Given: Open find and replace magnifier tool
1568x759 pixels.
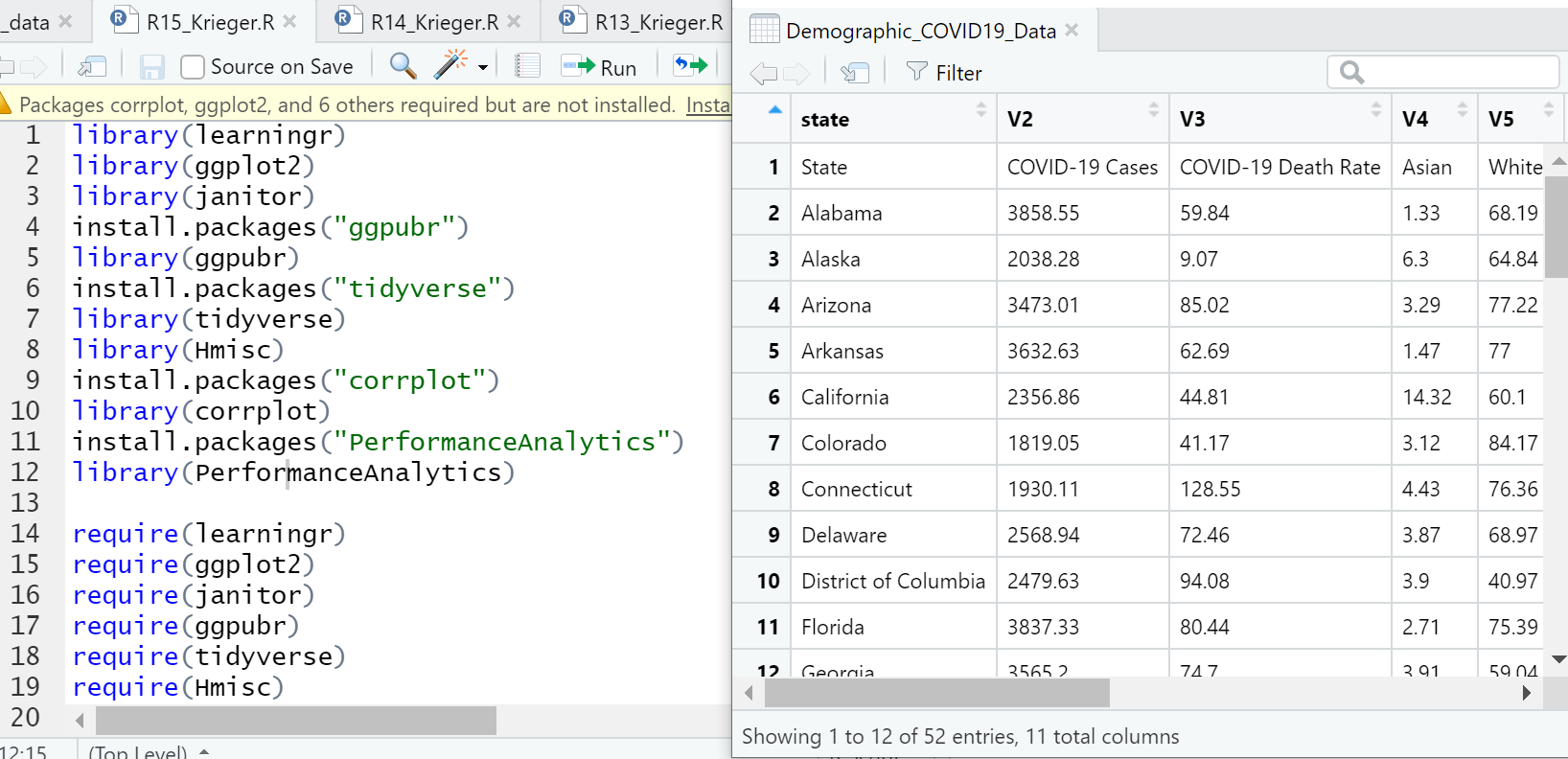Looking at the screenshot, I should (403, 66).
